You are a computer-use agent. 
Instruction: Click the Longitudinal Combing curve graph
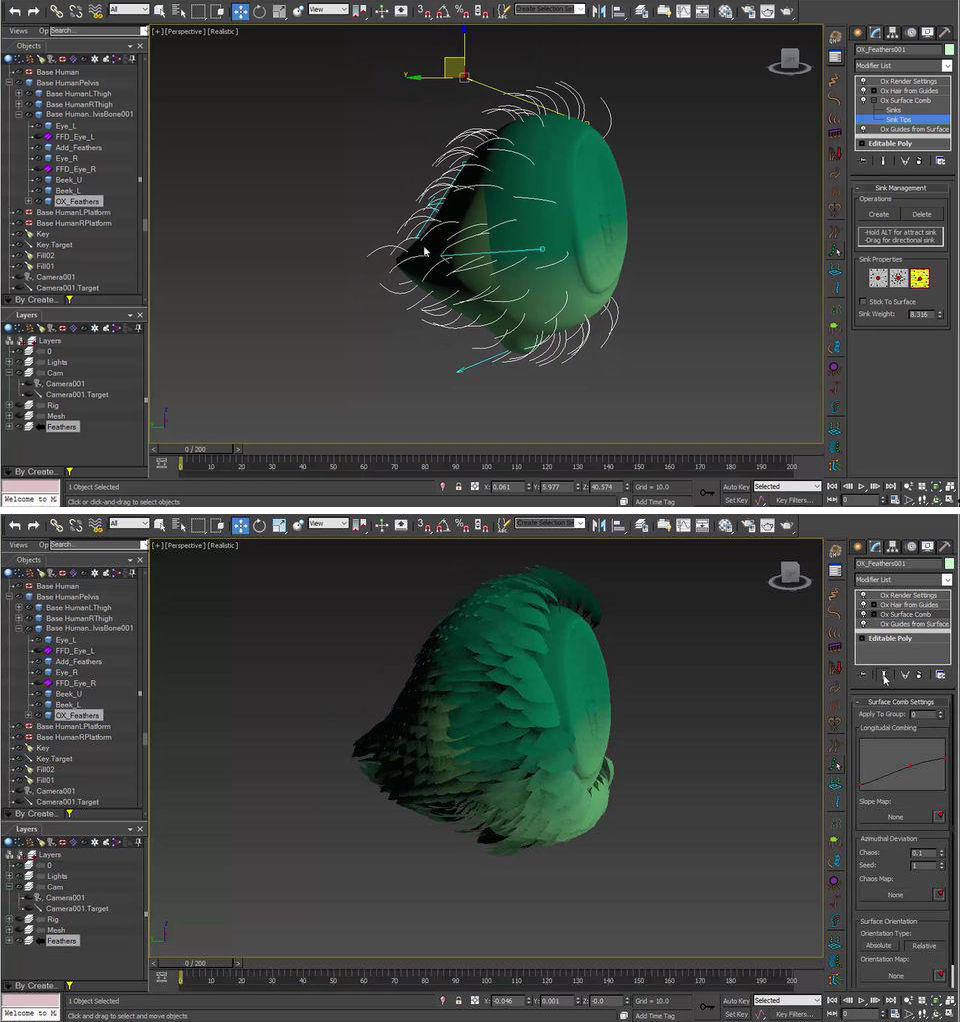point(903,765)
